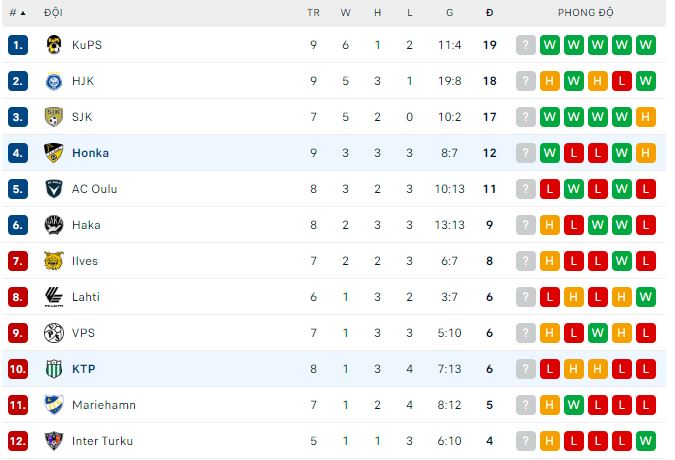
Task: Select the Honka team logo
Action: (x=54, y=153)
